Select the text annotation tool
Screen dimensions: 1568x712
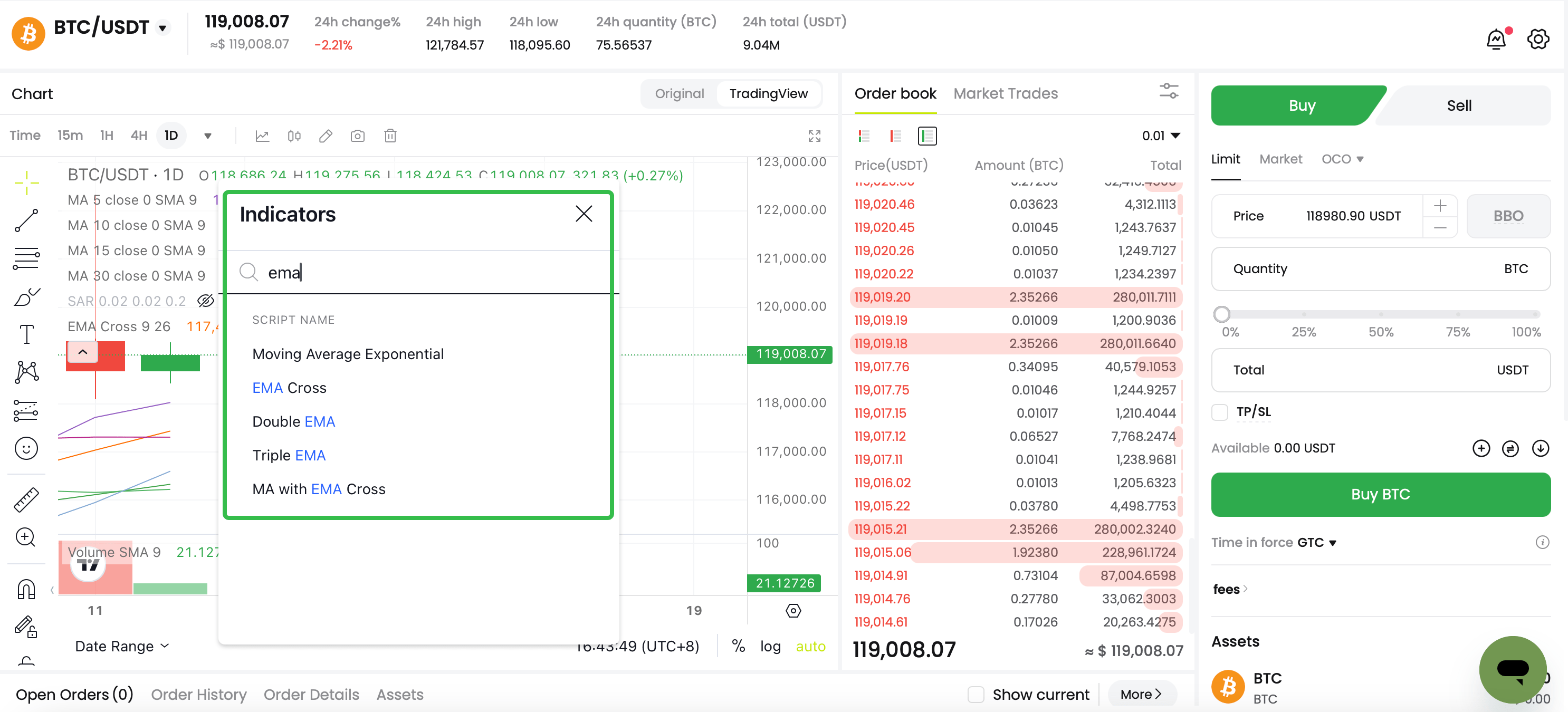26,333
